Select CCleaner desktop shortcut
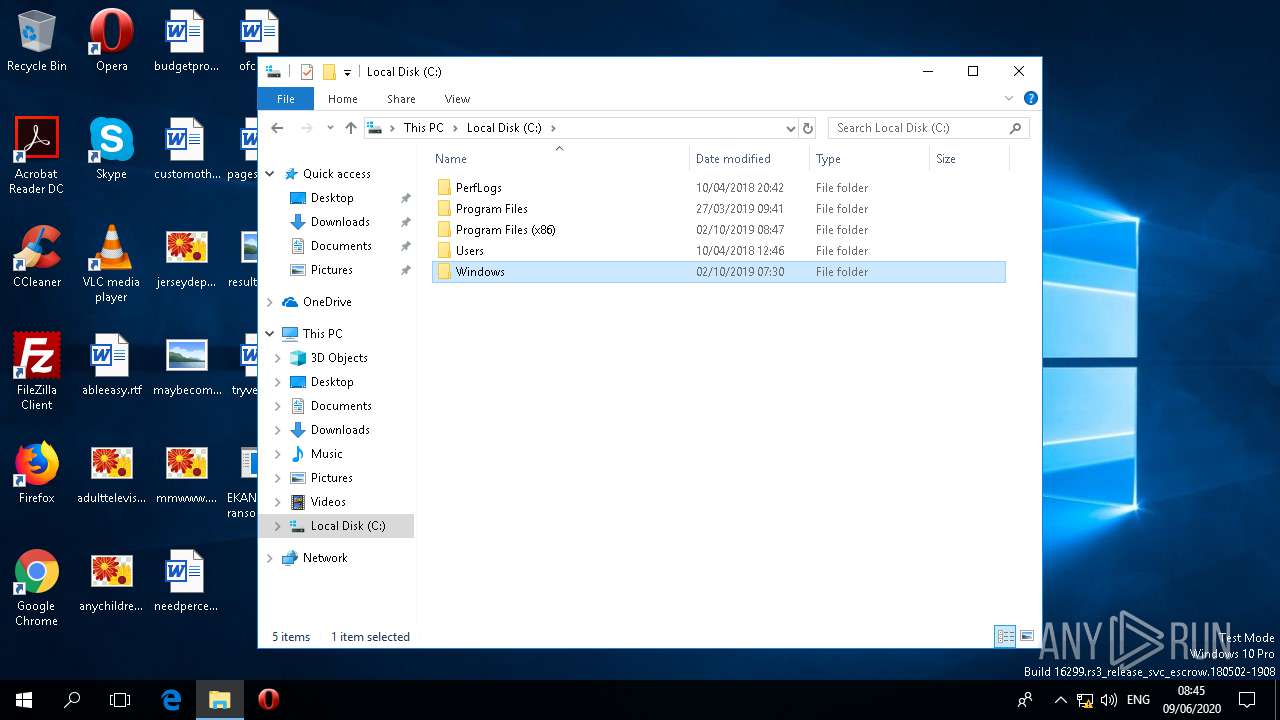The image size is (1280, 720). 37,257
